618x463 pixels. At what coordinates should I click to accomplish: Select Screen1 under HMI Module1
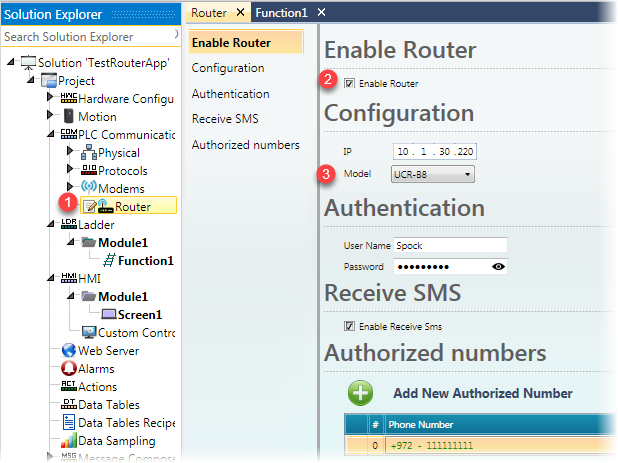click(x=135, y=315)
